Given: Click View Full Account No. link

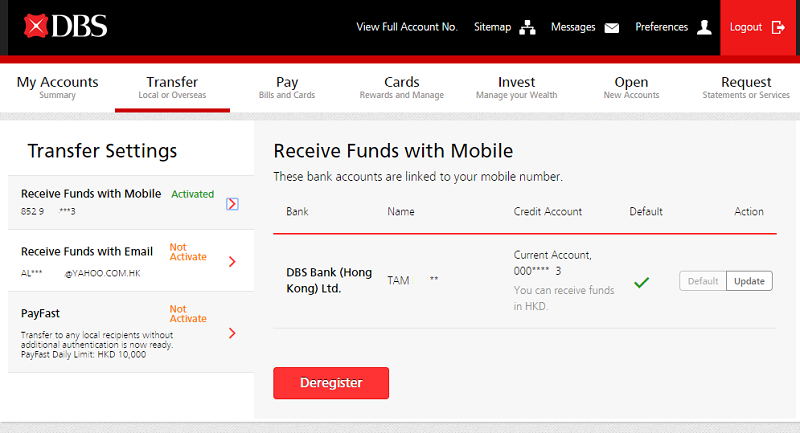Looking at the screenshot, I should (x=406, y=27).
